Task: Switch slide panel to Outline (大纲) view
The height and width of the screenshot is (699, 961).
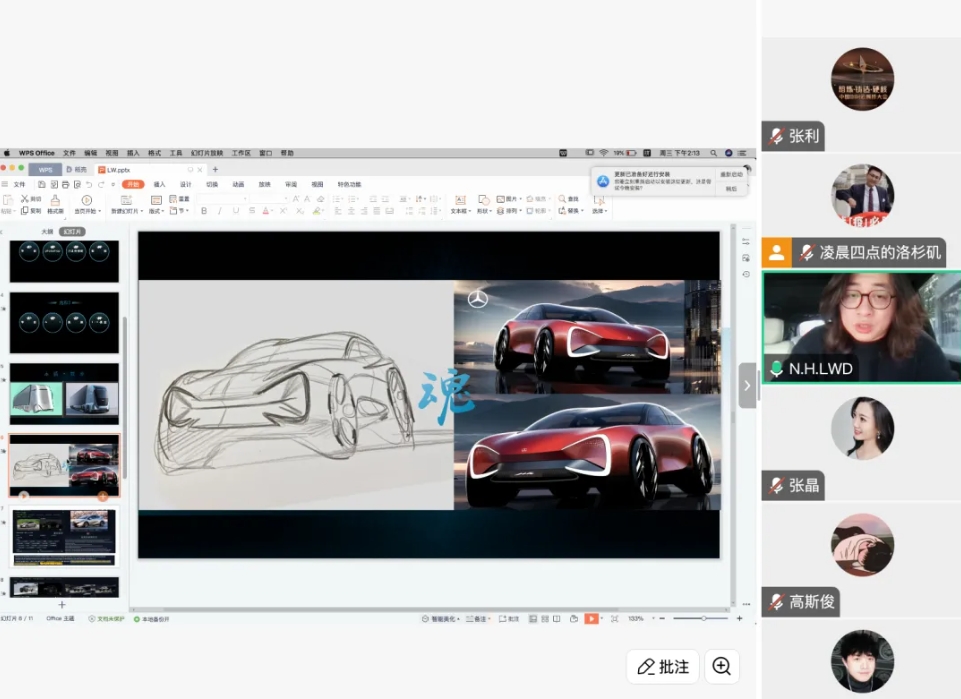Action: point(47,232)
